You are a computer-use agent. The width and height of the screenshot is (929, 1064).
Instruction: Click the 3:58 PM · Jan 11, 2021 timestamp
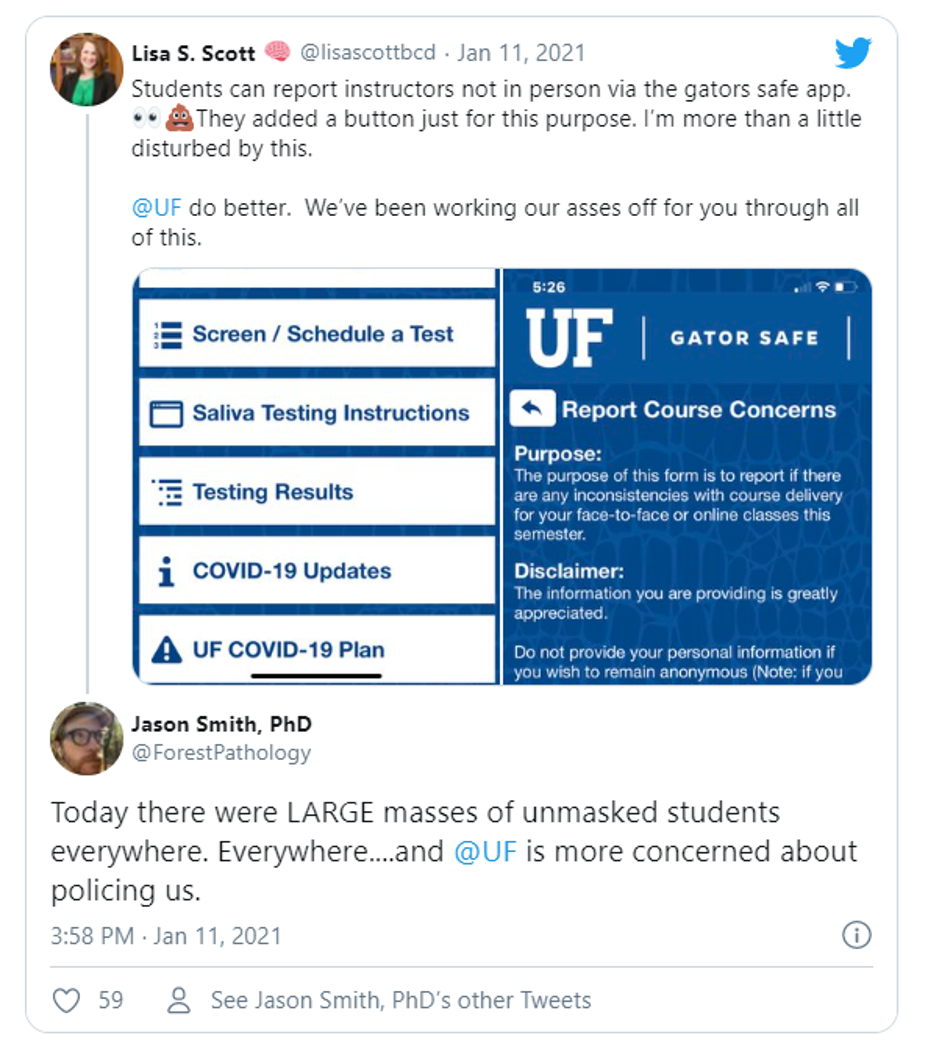(x=166, y=936)
